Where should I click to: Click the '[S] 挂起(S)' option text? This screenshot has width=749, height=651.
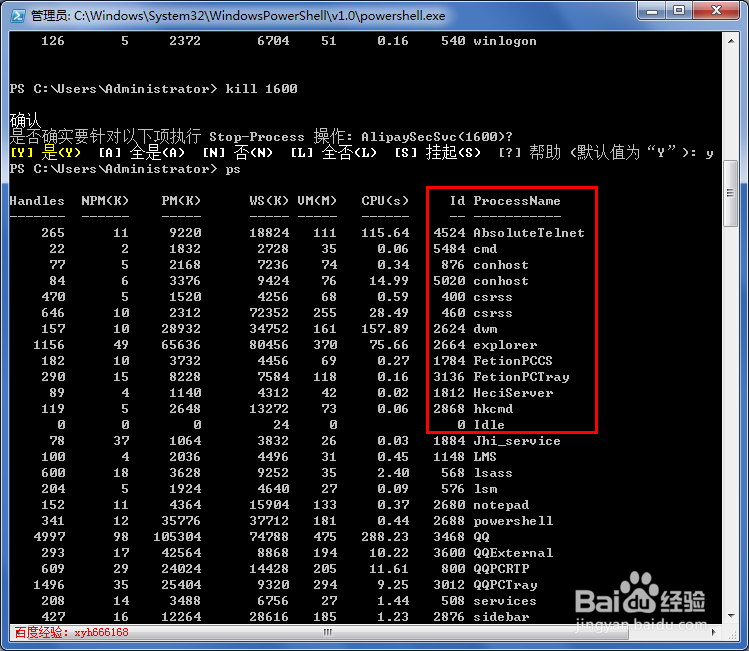coord(438,153)
